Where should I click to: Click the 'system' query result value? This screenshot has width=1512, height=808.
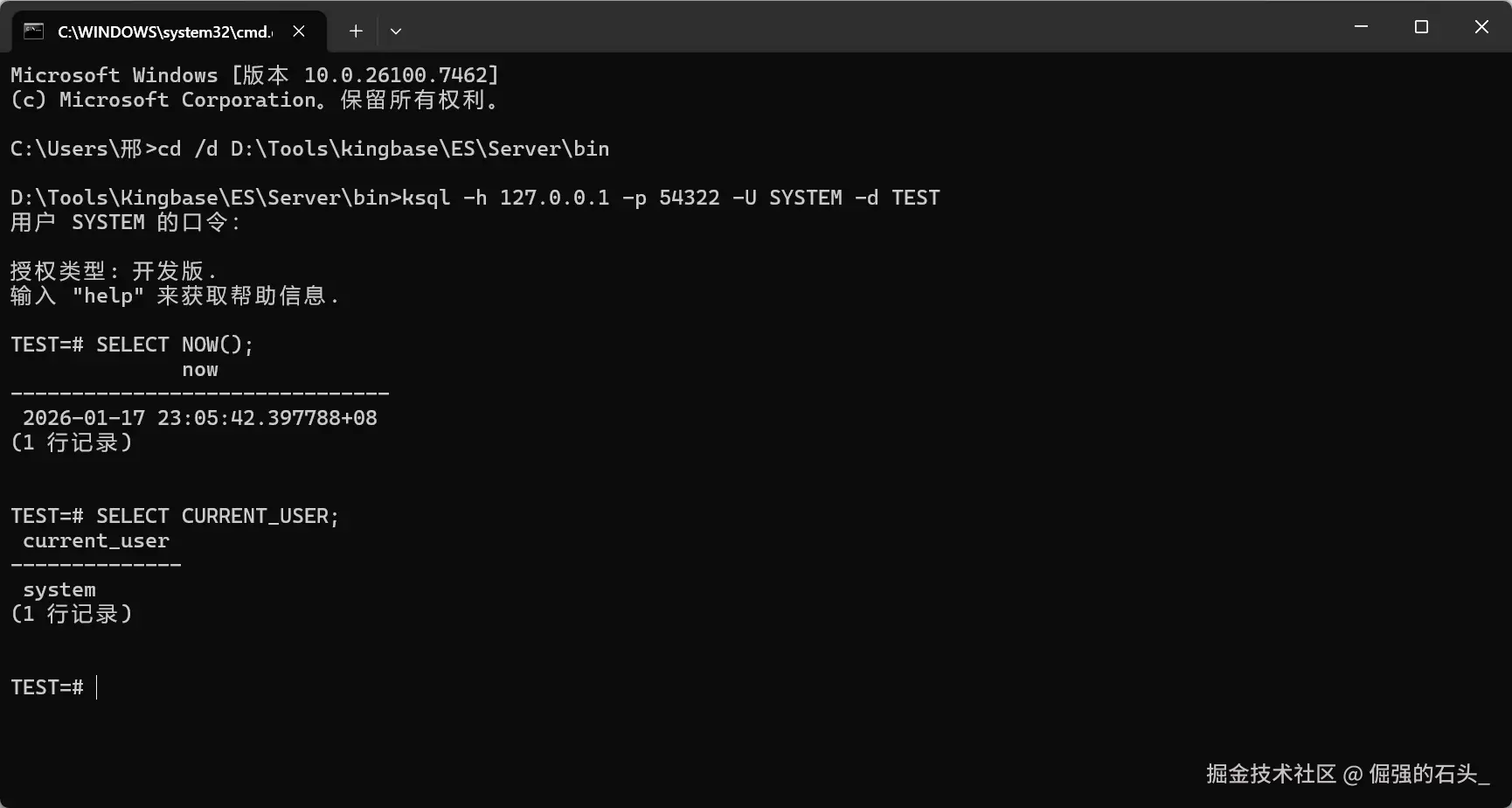(59, 589)
